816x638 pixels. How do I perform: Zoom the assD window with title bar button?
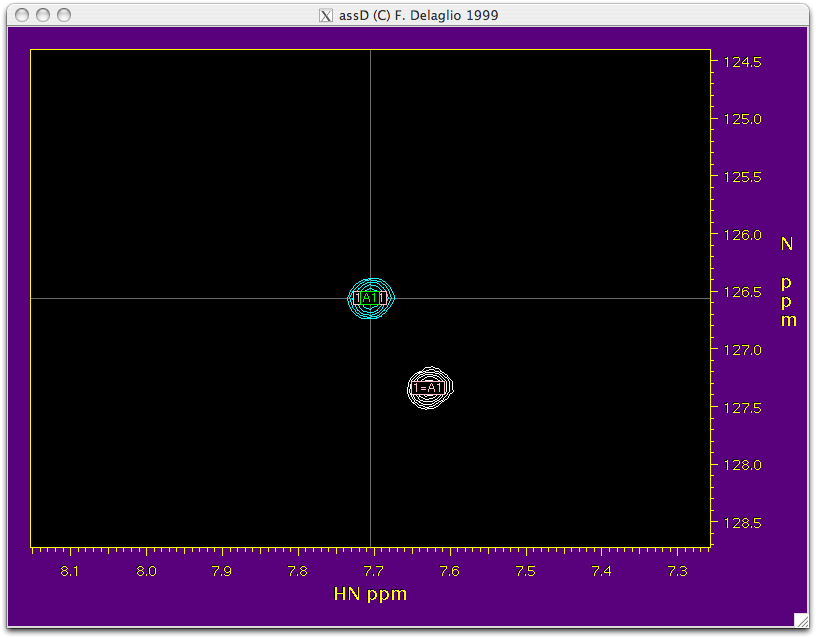tap(64, 15)
